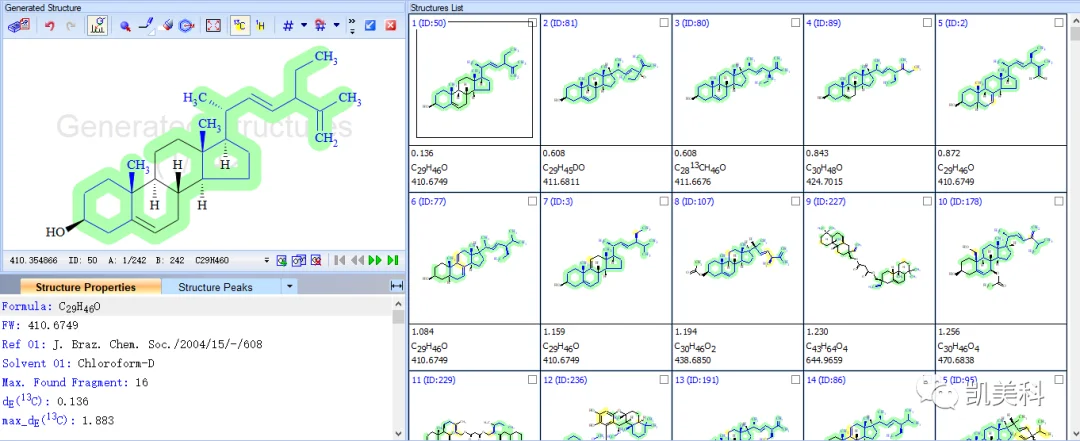Open dropdown next to red hash icon
The height and width of the screenshot is (441, 1080).
pos(336,25)
